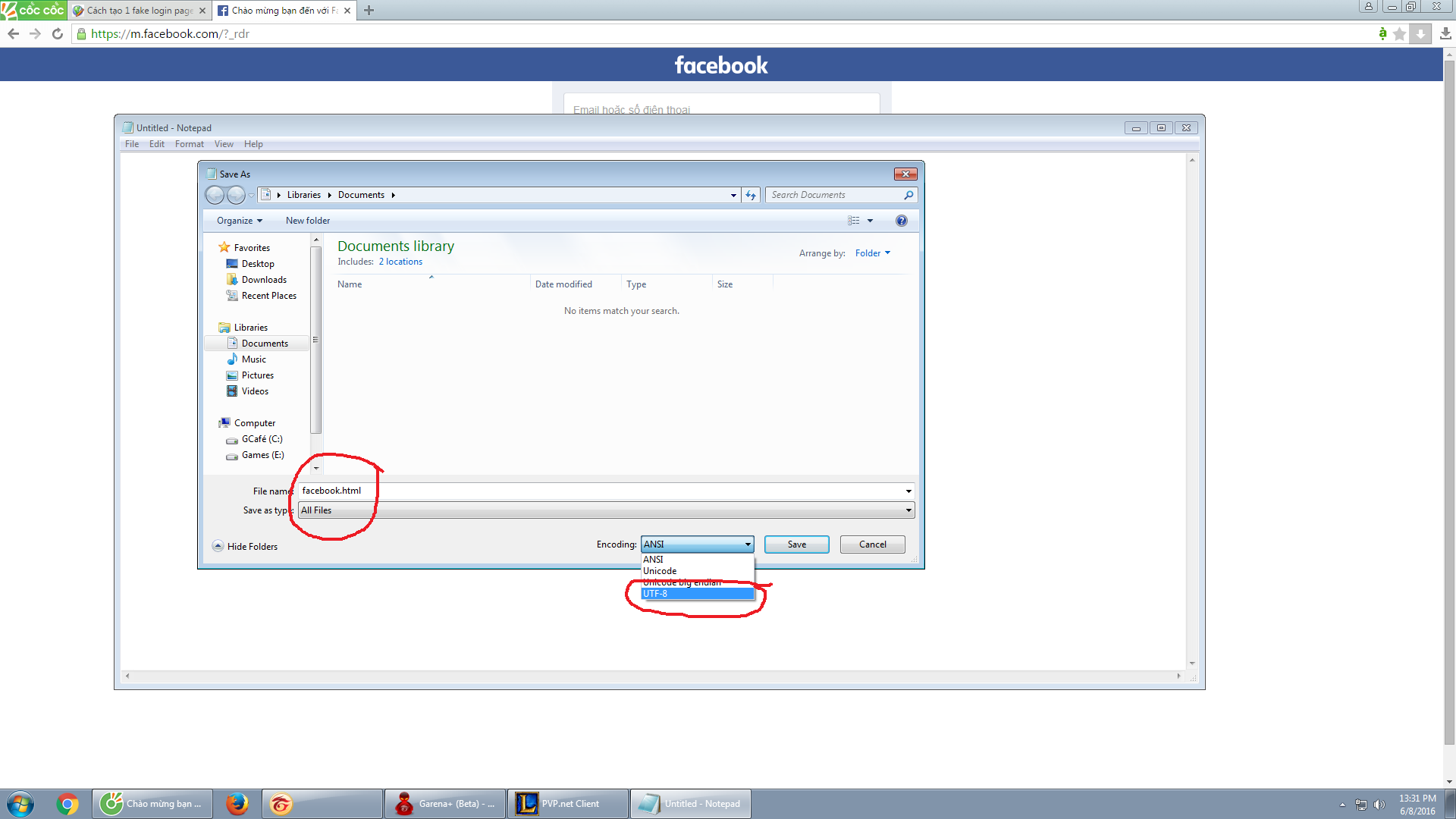Image resolution: width=1456 pixels, height=819 pixels.
Task: Click the Back arrow in Save As dialog
Action: (215, 195)
